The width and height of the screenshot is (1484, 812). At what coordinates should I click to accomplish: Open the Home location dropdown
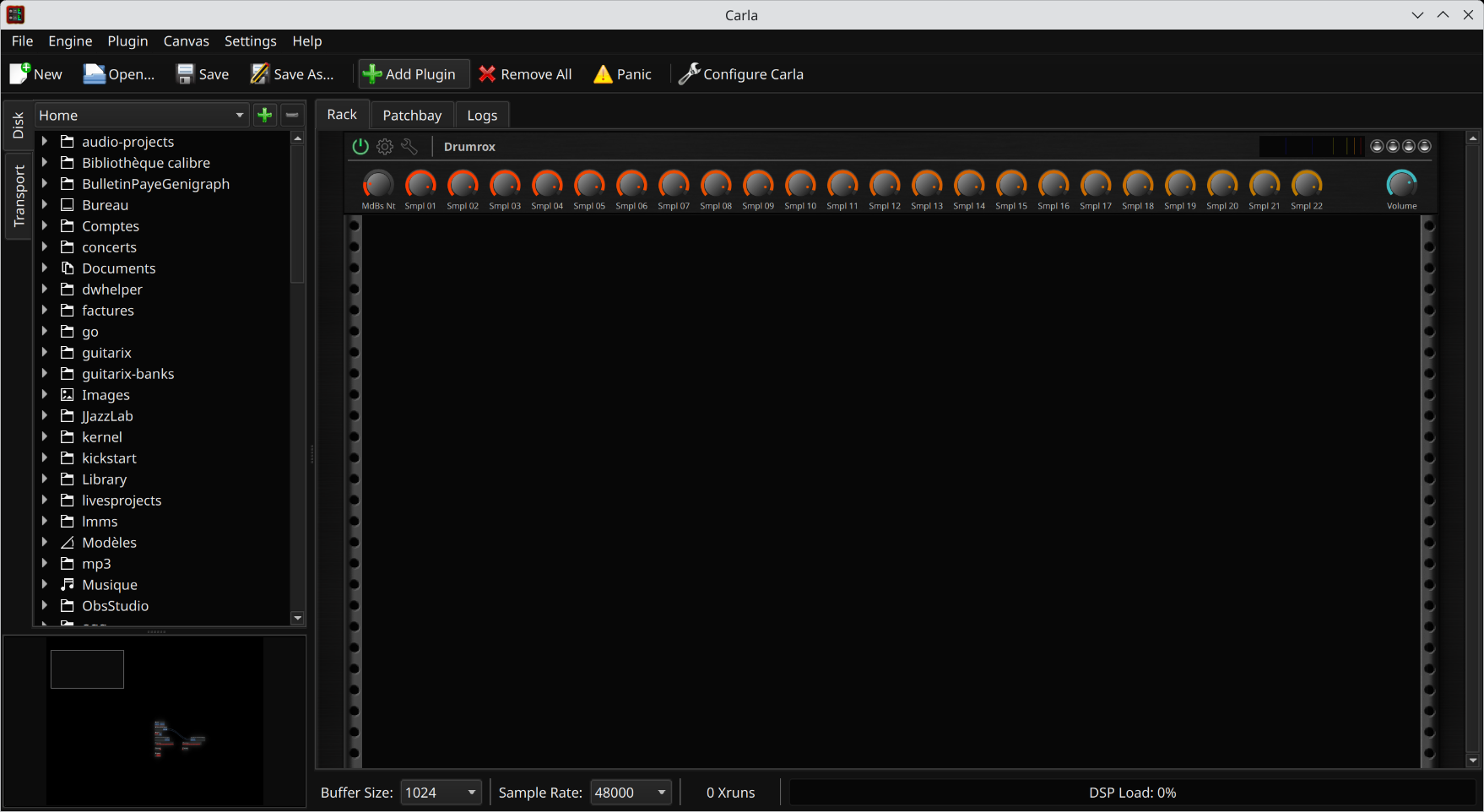(142, 116)
